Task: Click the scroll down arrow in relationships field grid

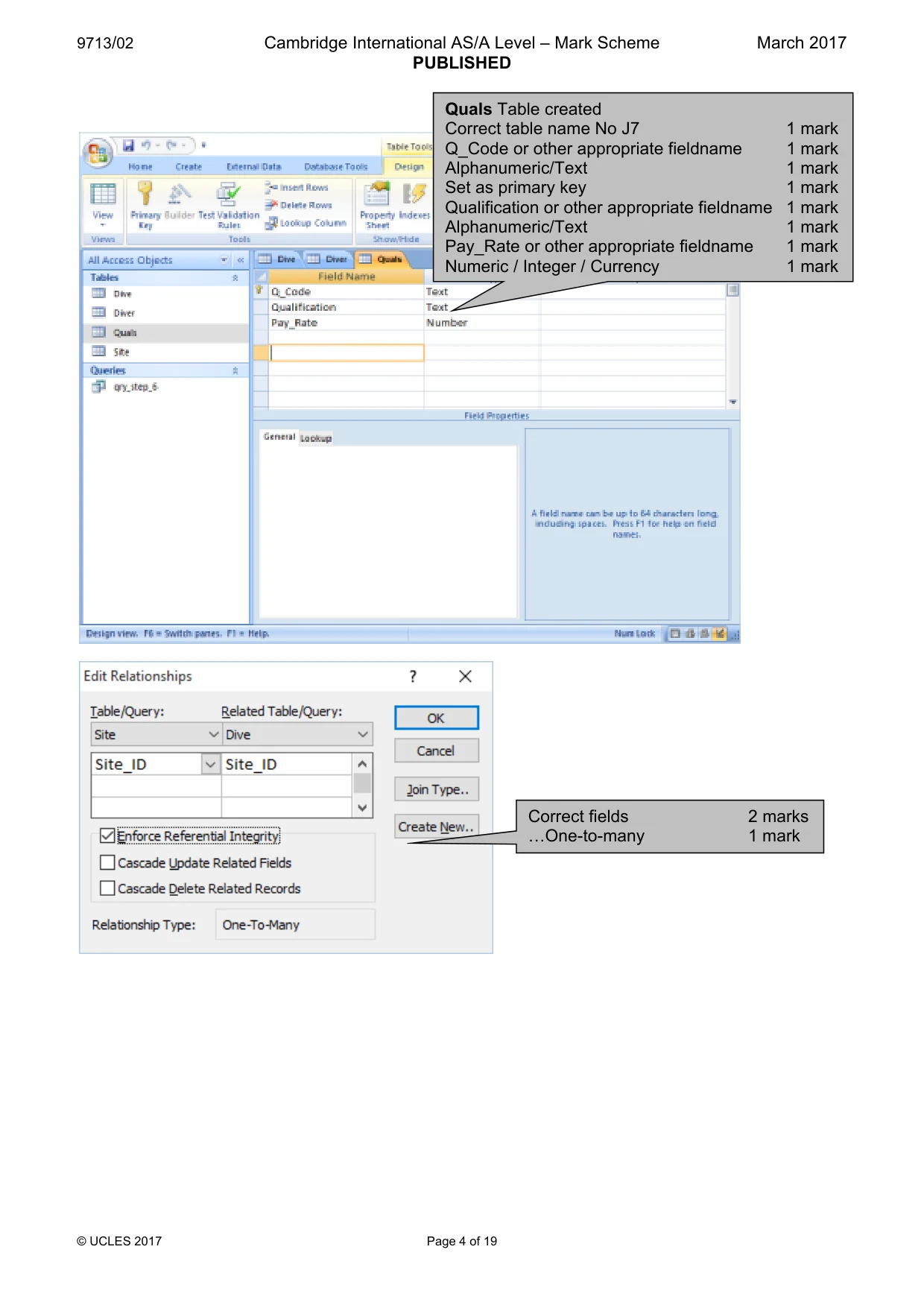Action: coord(362,808)
